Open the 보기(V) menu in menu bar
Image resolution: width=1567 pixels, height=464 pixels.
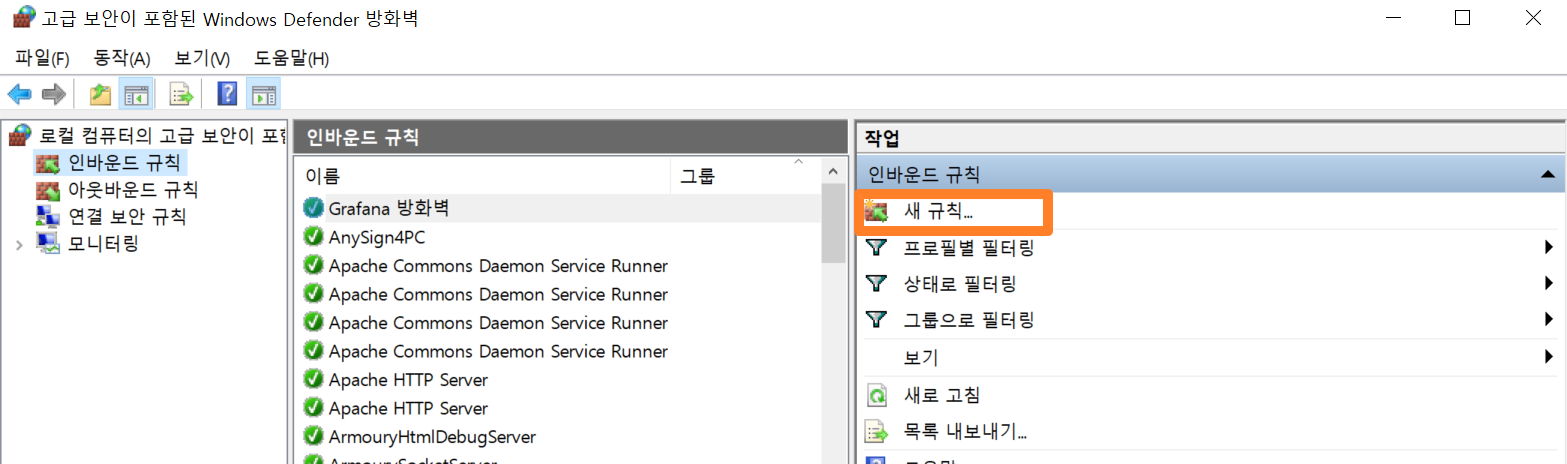coord(202,59)
